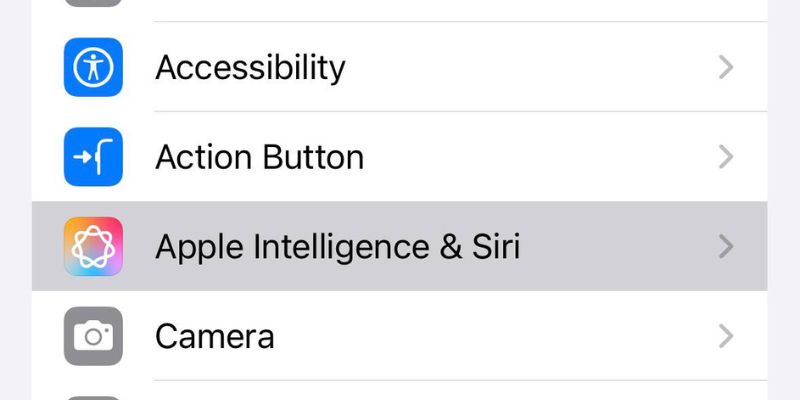The width and height of the screenshot is (800, 400).
Task: Click chevron beside Apple Intelligence & Siri
Action: (x=726, y=246)
